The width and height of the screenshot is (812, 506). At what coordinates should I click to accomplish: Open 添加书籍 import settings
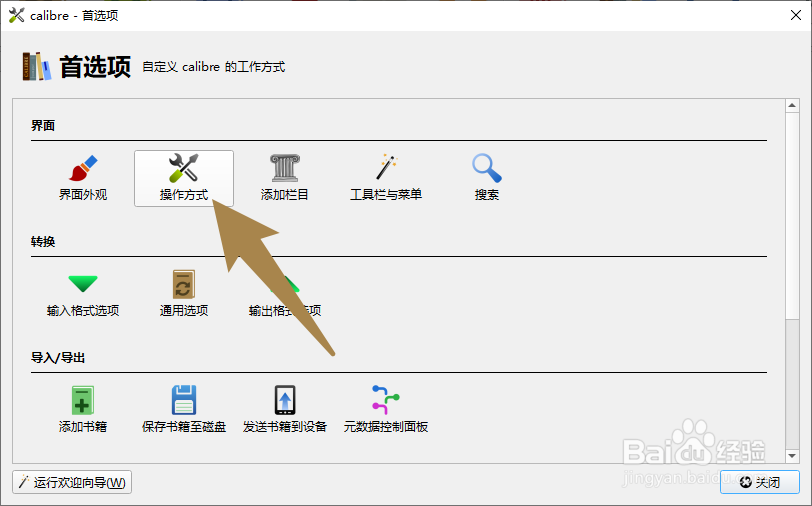click(x=83, y=410)
